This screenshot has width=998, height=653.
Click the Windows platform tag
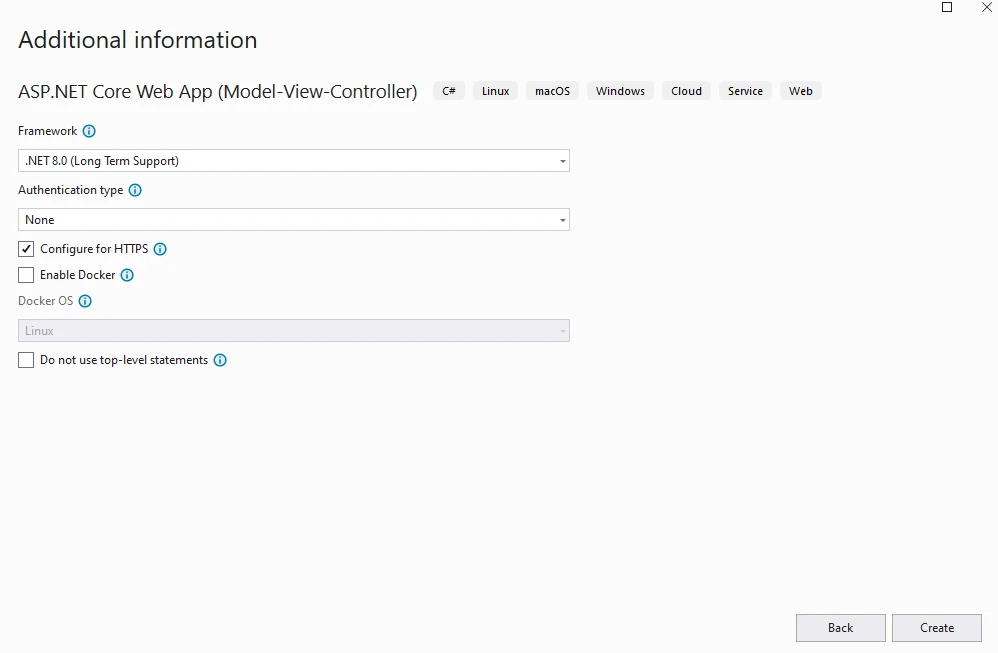coord(620,91)
